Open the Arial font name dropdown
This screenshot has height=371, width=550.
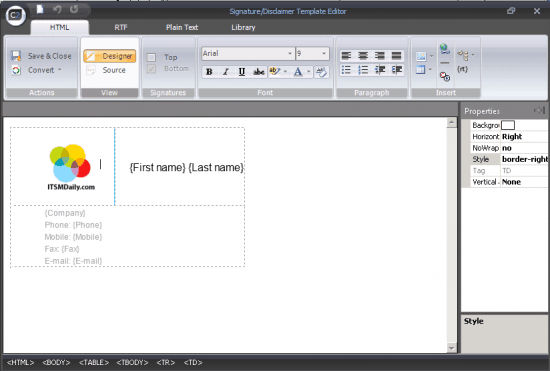[290, 53]
